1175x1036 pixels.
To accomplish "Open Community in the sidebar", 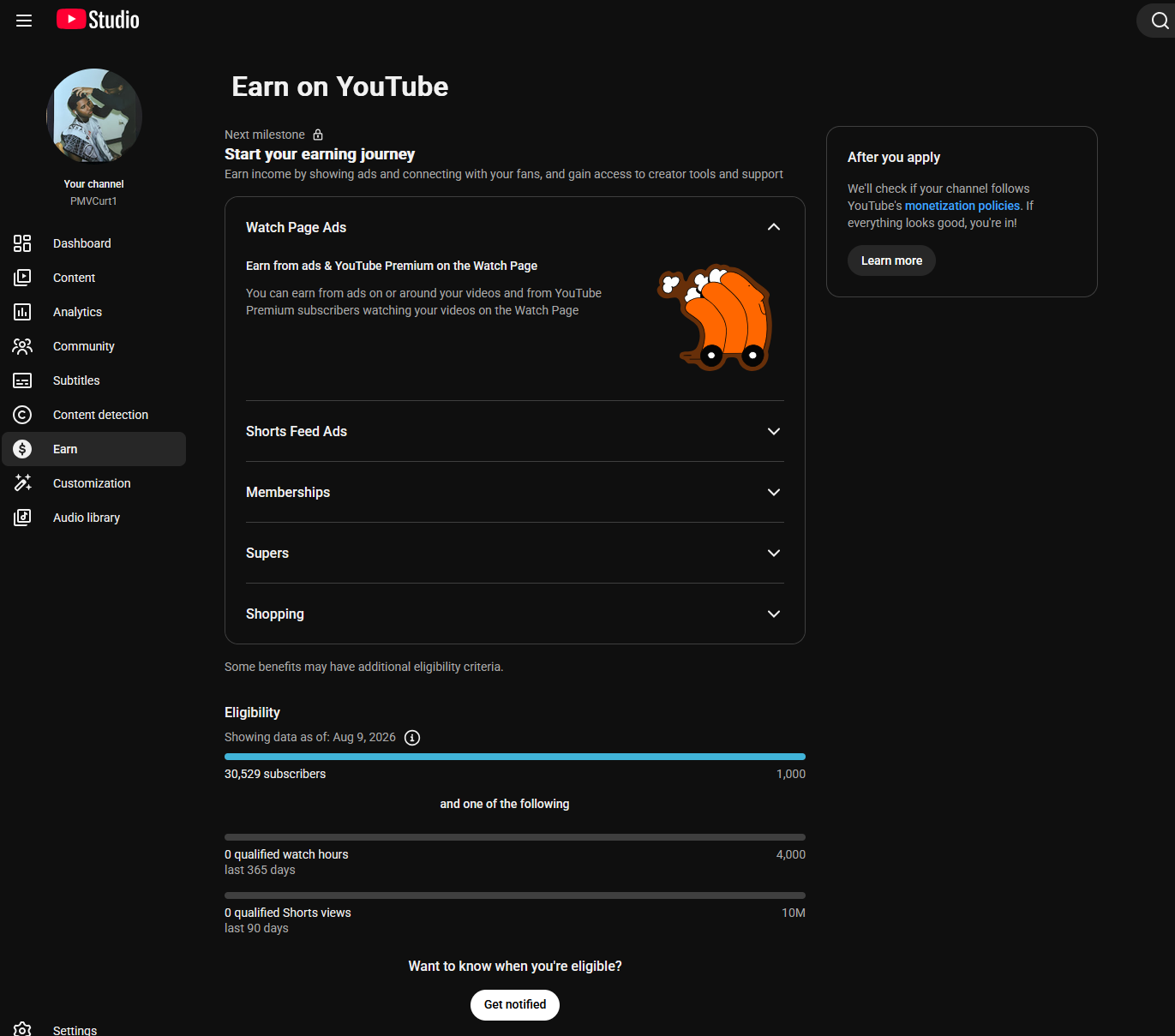I will (94, 346).
